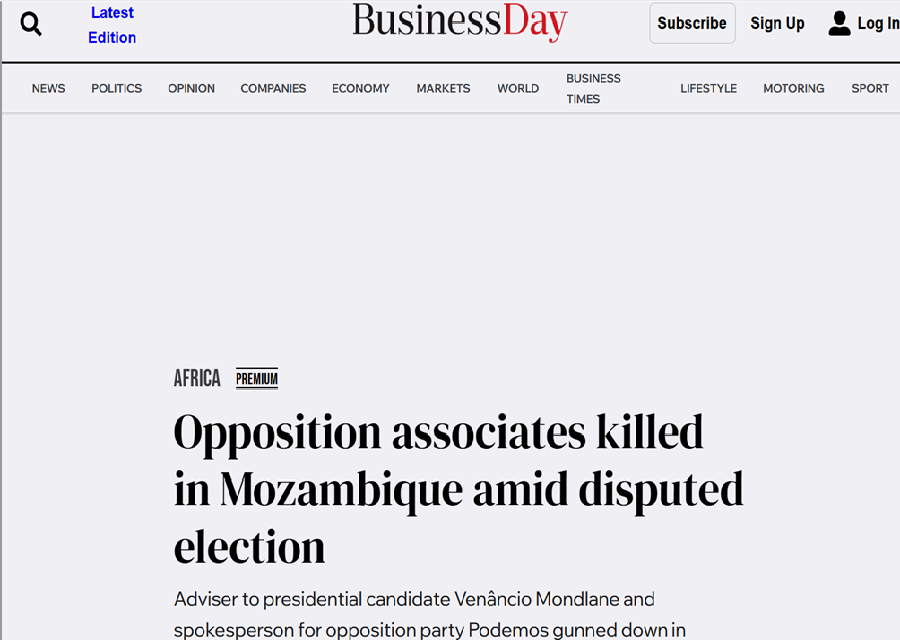Open the Motoring section
This screenshot has width=900, height=640.
click(x=793, y=88)
